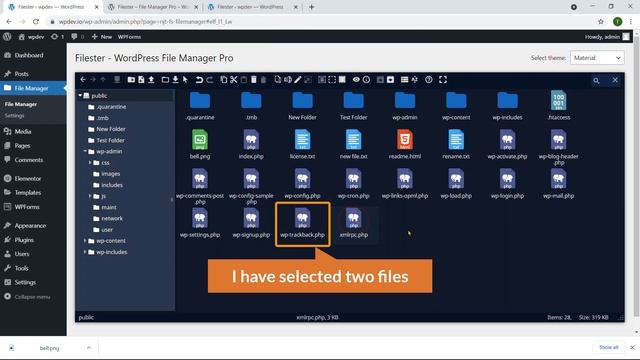
Task: Click the Redo toolbar icon
Action: coord(209,80)
